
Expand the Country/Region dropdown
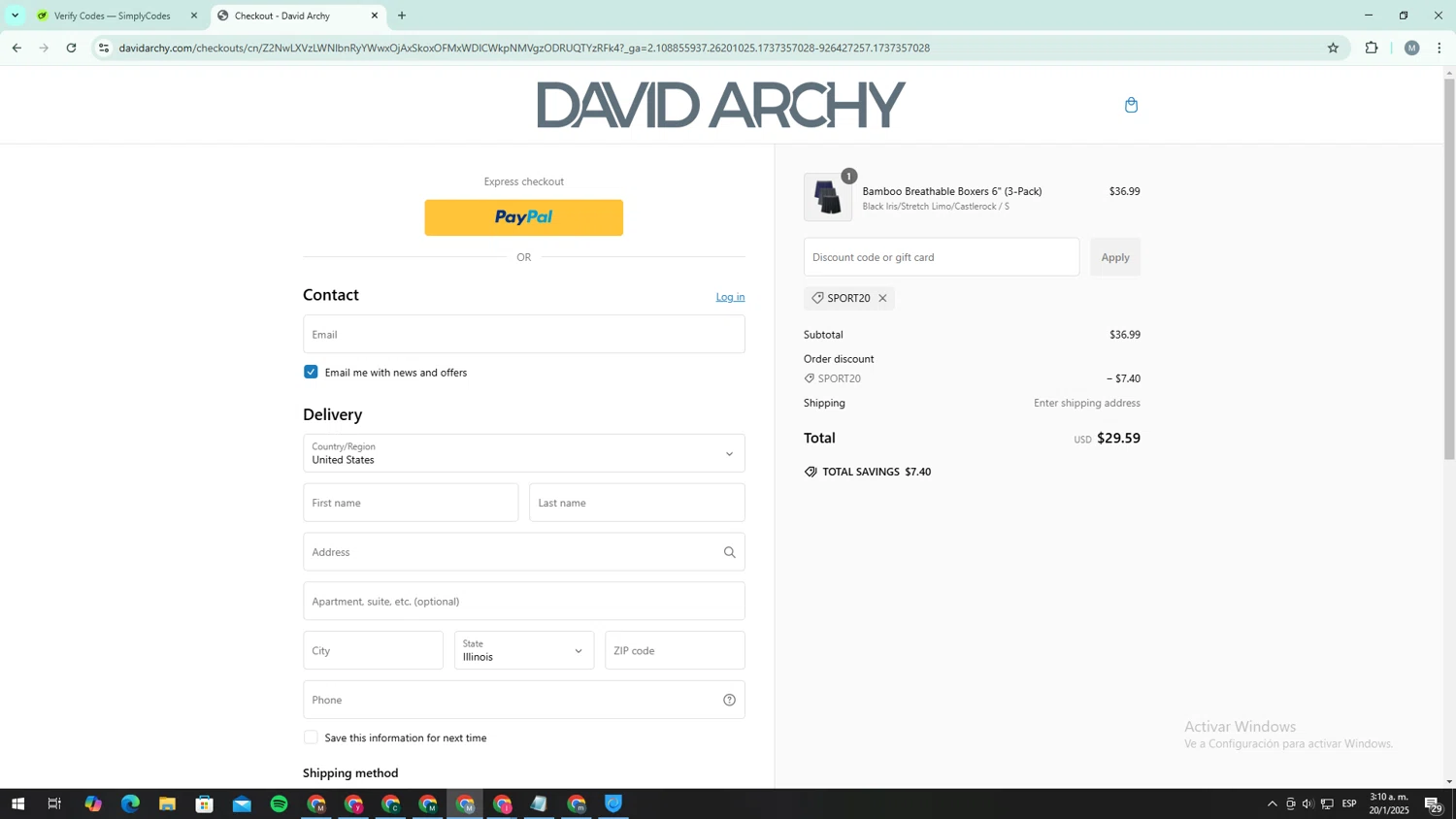[x=524, y=453]
